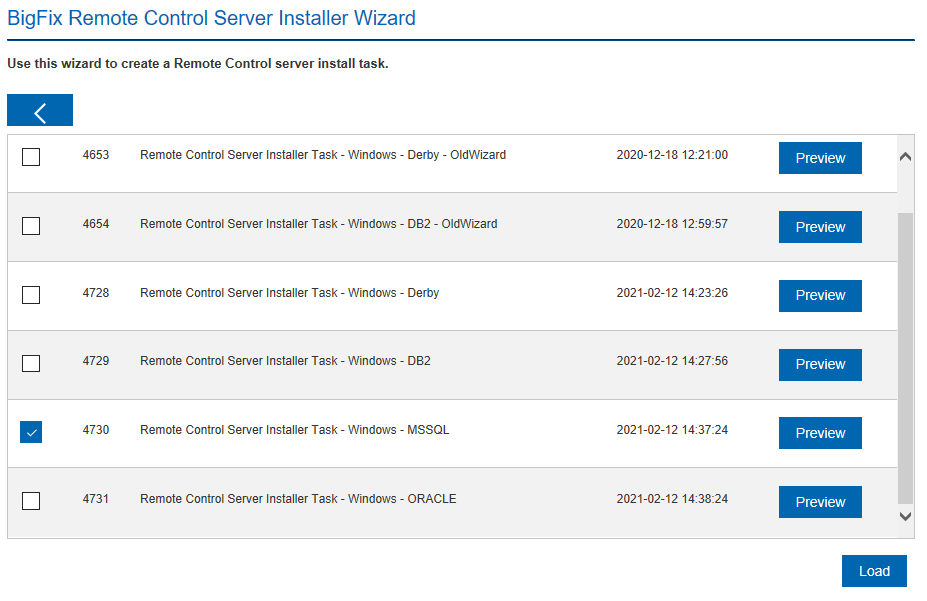Click 'Remote Control Server Installer Task - Windows - Derby - OldWizard'

click(323, 155)
